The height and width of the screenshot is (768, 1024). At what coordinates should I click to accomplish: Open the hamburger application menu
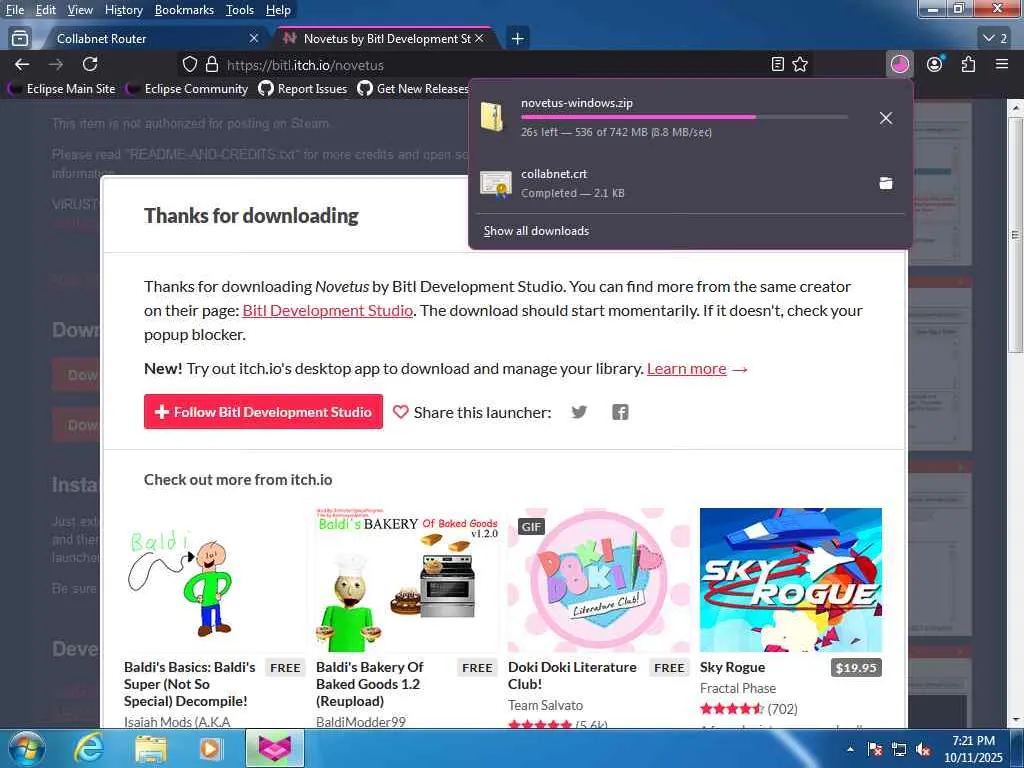pyautogui.click(x=1002, y=64)
